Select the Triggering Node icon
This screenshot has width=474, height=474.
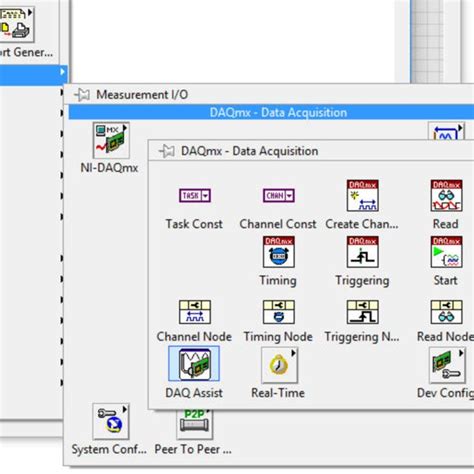(362, 312)
